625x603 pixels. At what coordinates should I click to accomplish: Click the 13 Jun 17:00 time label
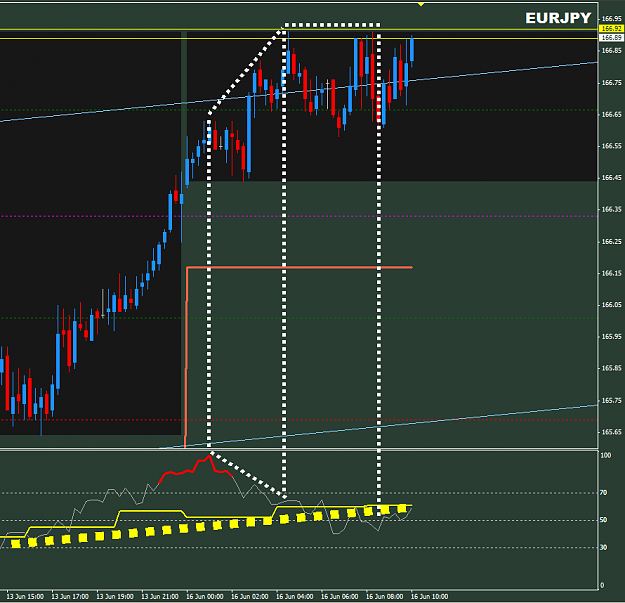click(x=70, y=596)
